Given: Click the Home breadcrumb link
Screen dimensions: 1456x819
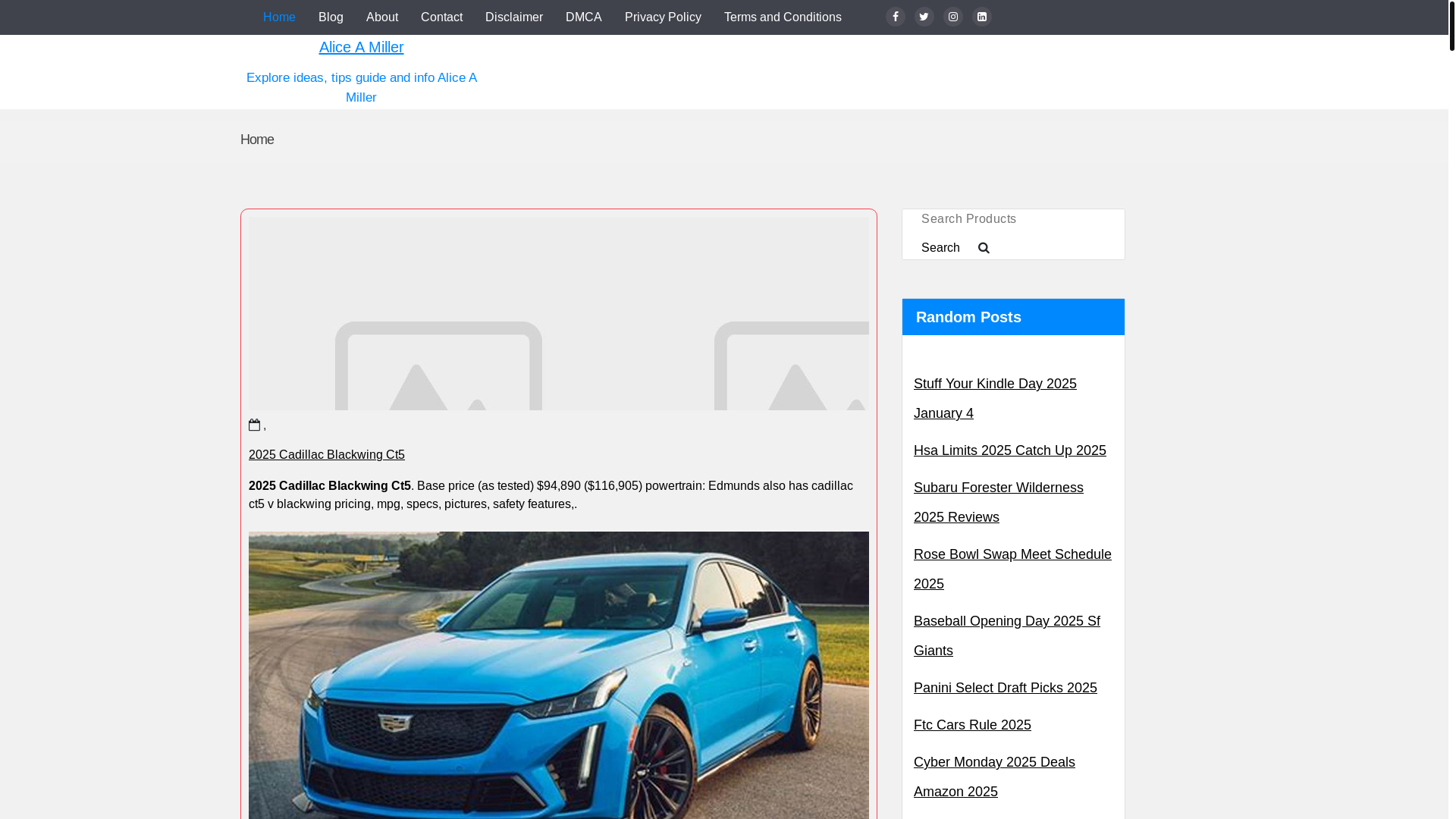Looking at the screenshot, I should pyautogui.click(x=257, y=140).
